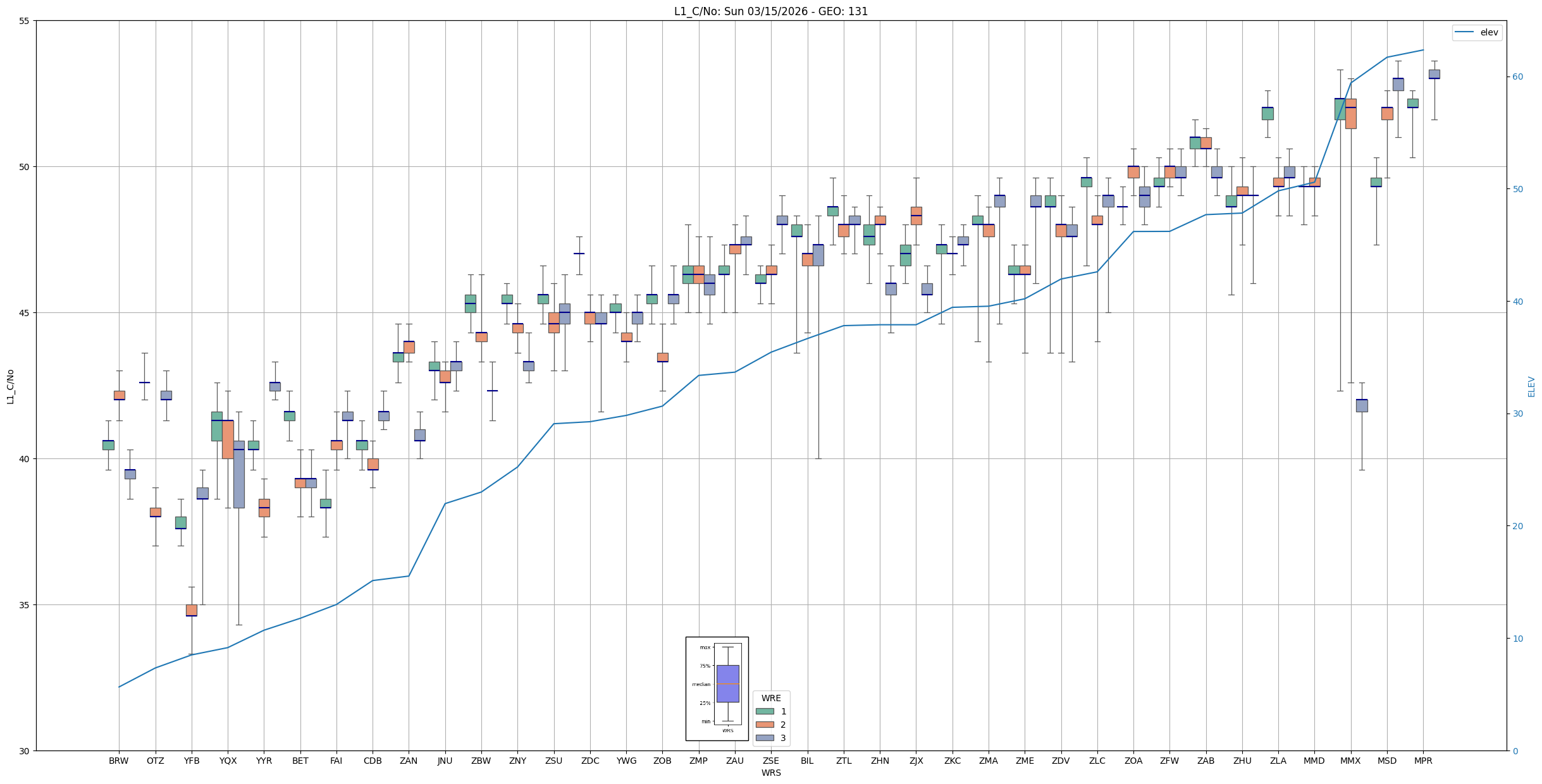Viewport: 1542px width, 784px height.
Task: Click the green WRE 1 legend swatch
Action: tap(765, 711)
